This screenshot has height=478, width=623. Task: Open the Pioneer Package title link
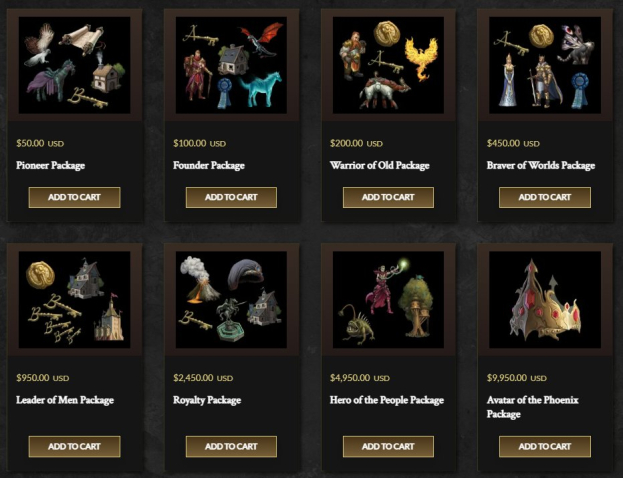(x=50, y=166)
